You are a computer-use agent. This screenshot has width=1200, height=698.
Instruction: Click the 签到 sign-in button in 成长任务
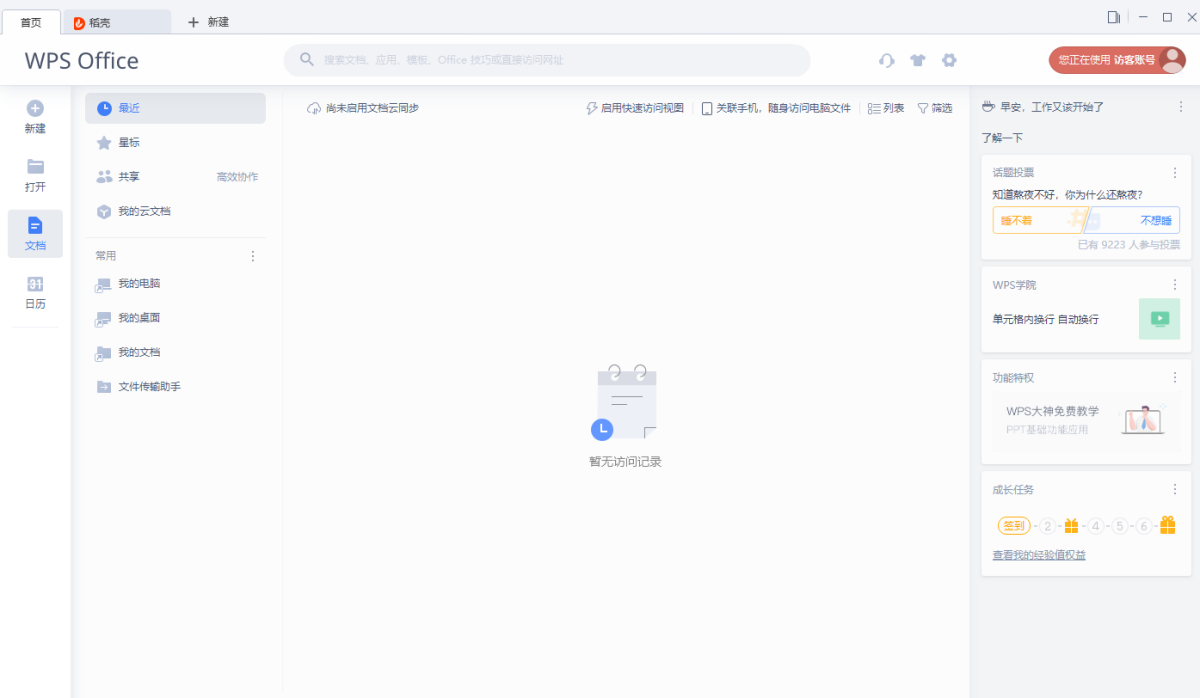click(1013, 525)
